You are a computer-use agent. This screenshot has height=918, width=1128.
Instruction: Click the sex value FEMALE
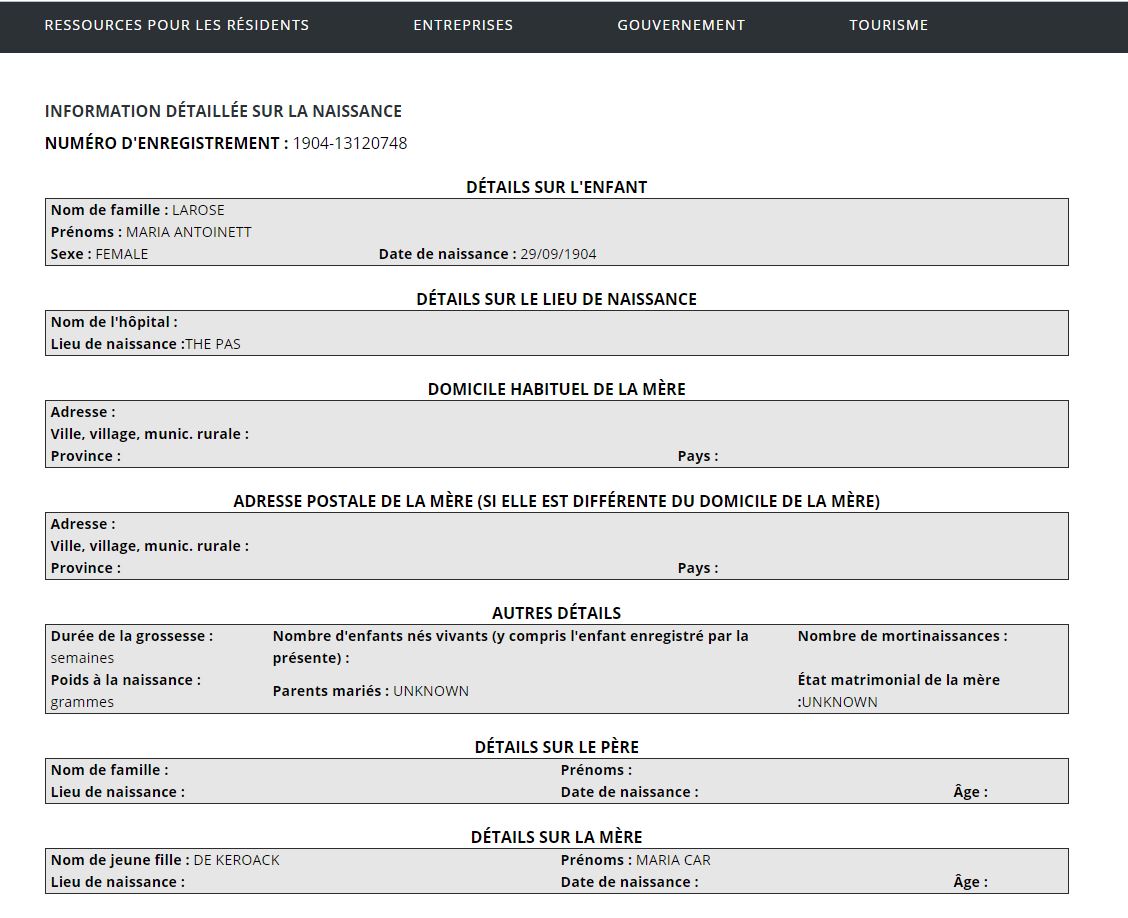[x=122, y=254]
